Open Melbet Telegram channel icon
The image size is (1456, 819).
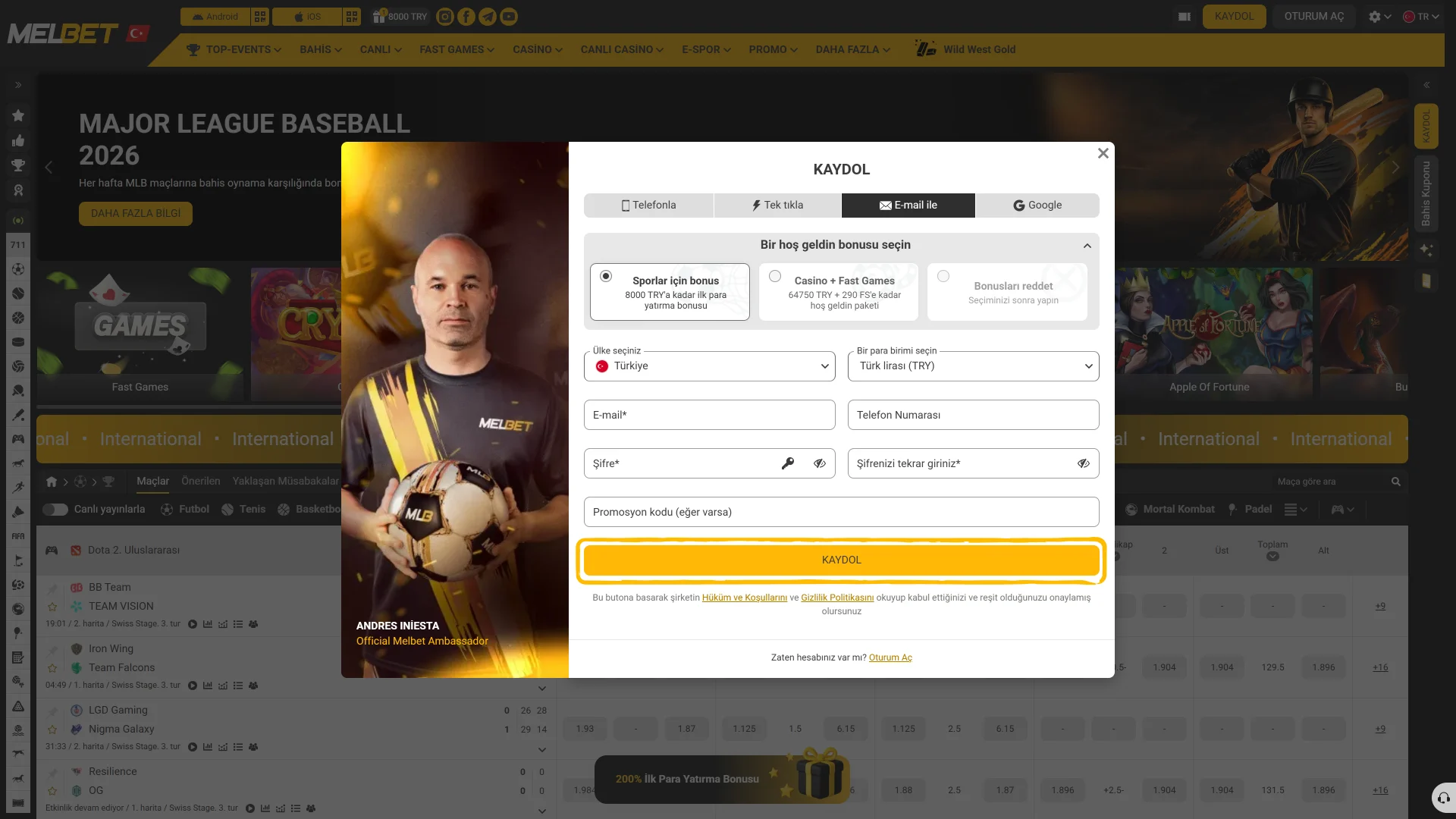tap(488, 17)
